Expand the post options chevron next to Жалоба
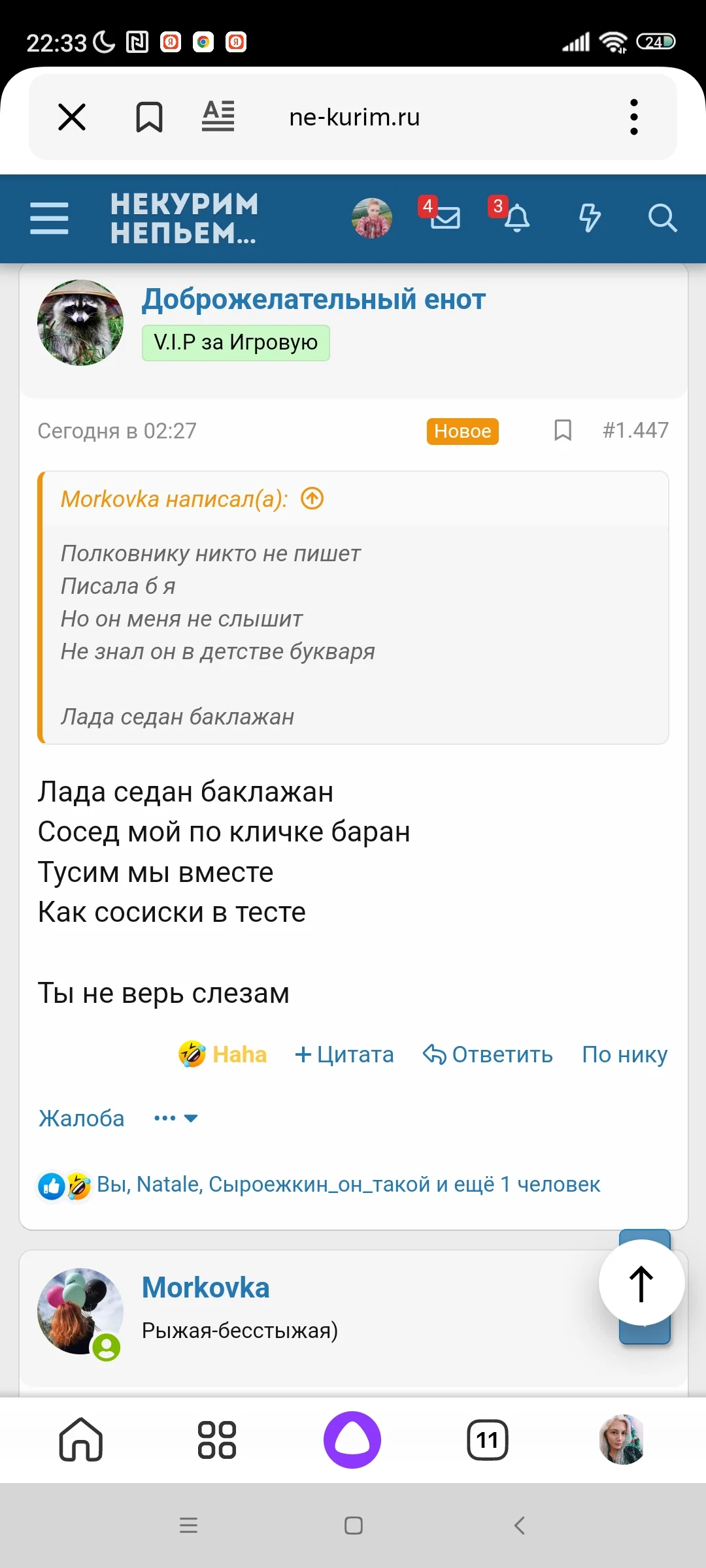Viewport: 706px width, 1568px height. [x=191, y=1119]
